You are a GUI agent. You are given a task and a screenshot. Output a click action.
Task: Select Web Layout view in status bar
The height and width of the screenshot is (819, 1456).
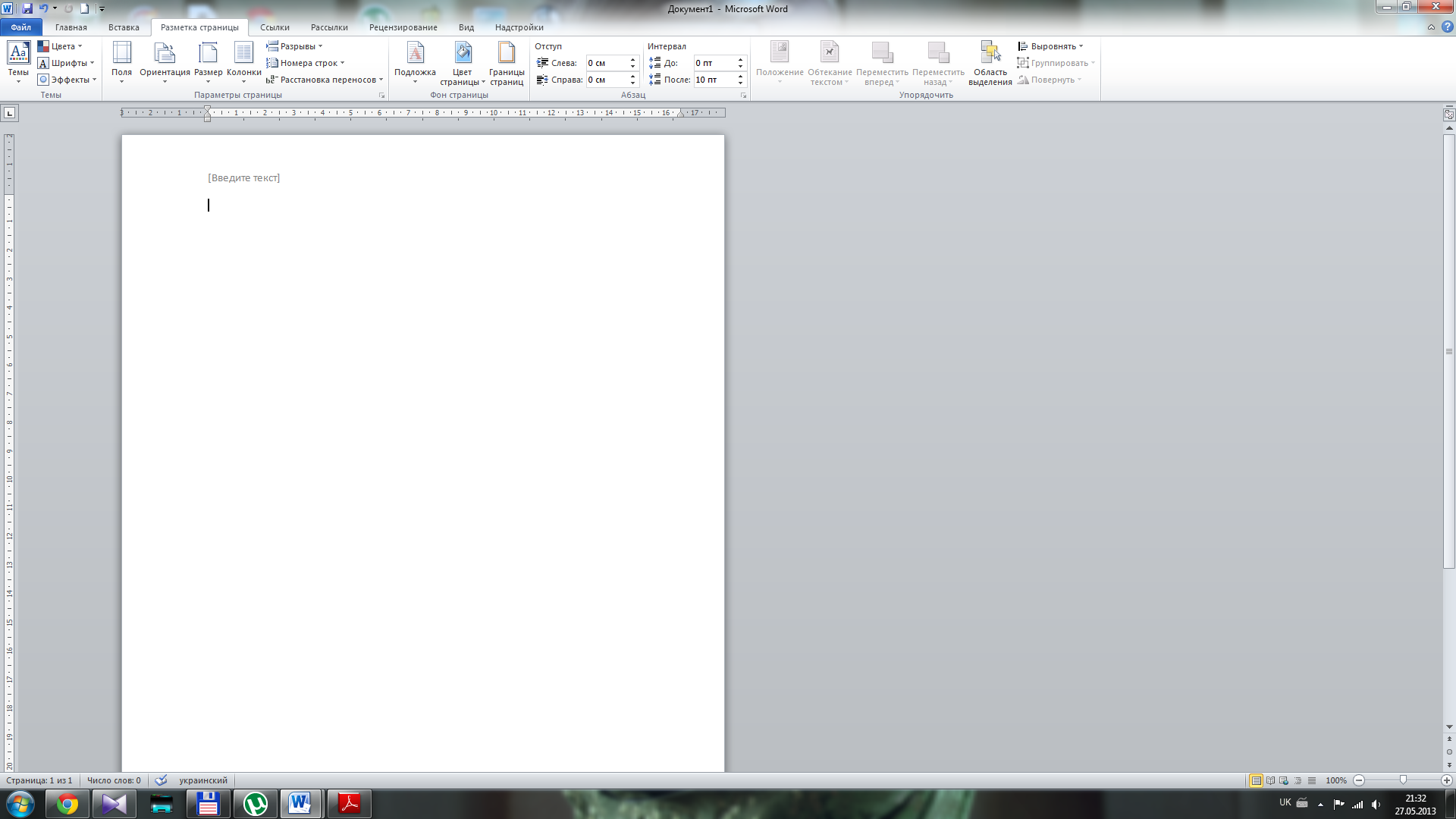tap(1284, 780)
